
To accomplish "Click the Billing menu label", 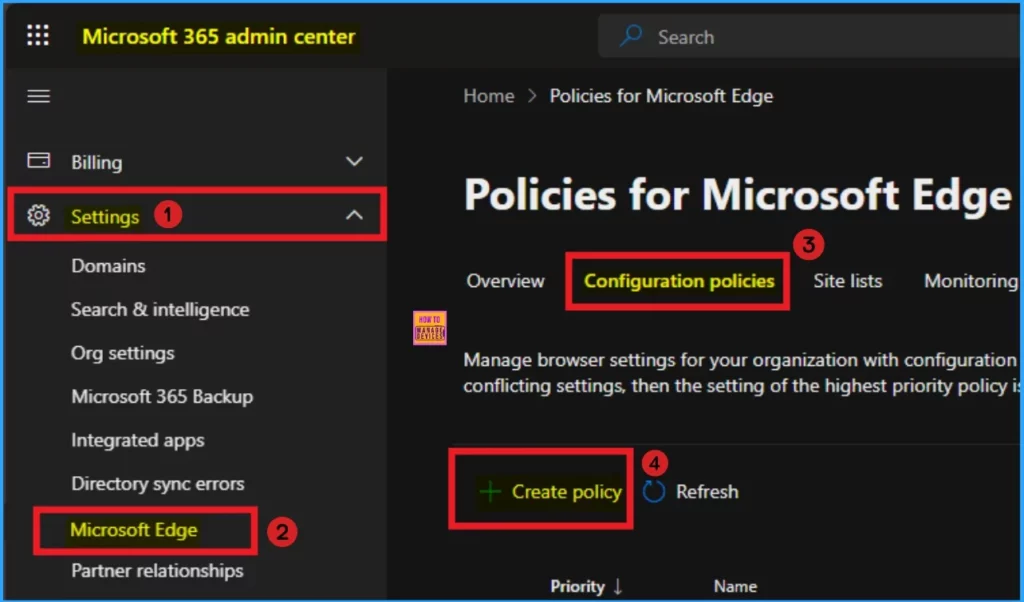I will [x=97, y=162].
